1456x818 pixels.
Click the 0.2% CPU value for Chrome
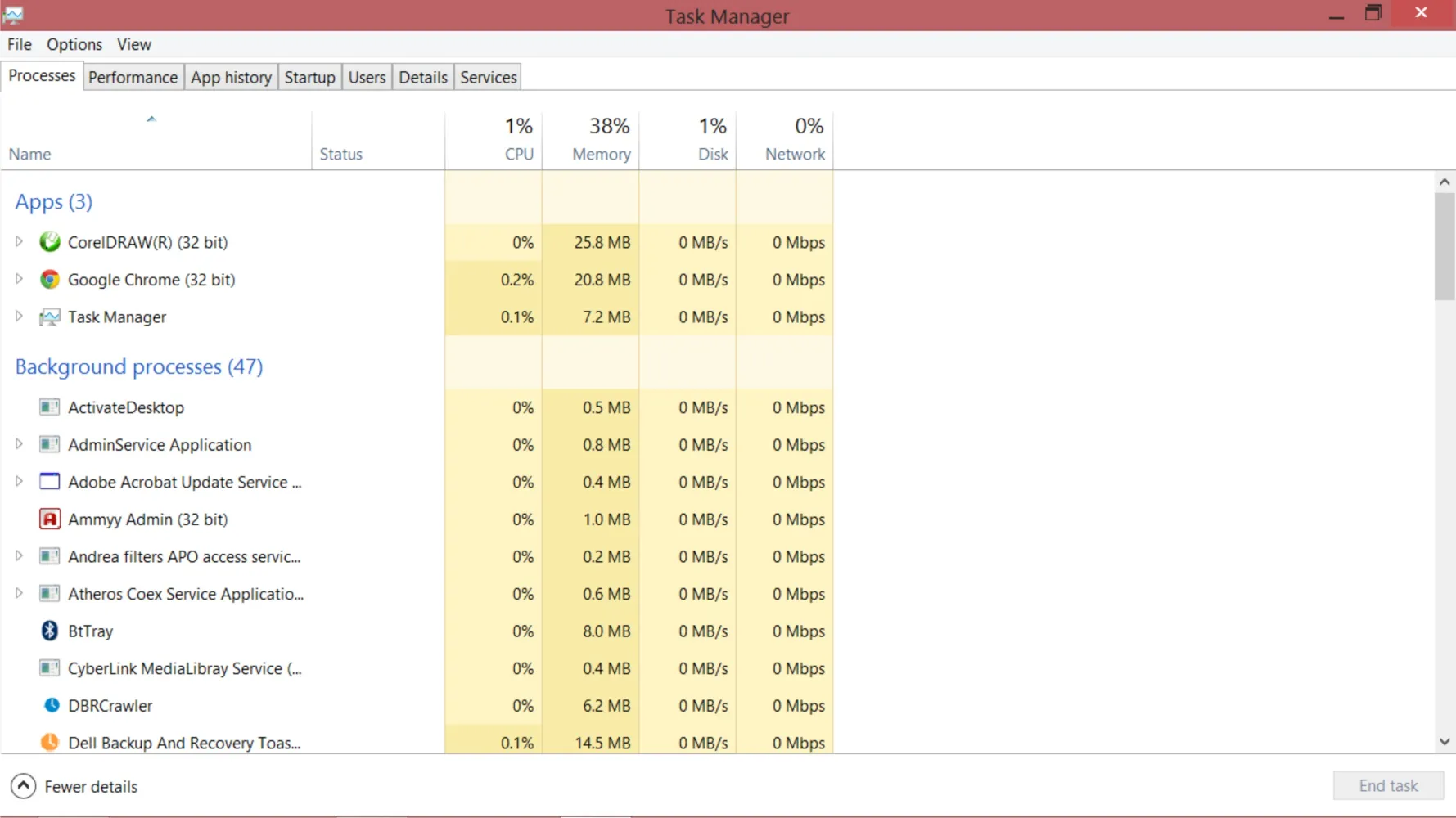(517, 280)
